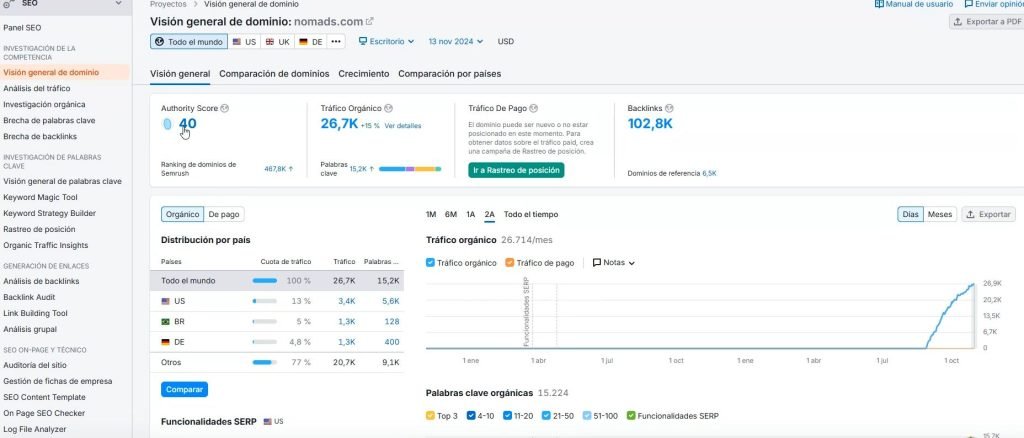Click the chart Exportar button

point(989,214)
